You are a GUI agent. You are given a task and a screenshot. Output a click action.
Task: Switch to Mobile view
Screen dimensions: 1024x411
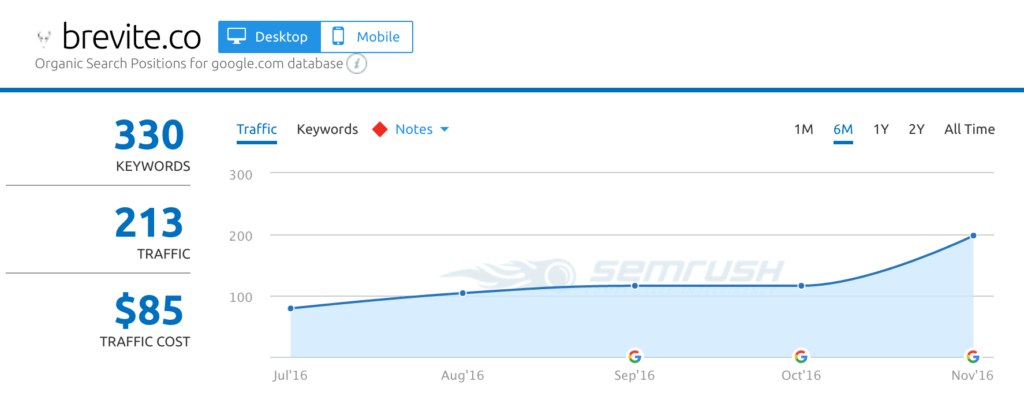tap(366, 37)
